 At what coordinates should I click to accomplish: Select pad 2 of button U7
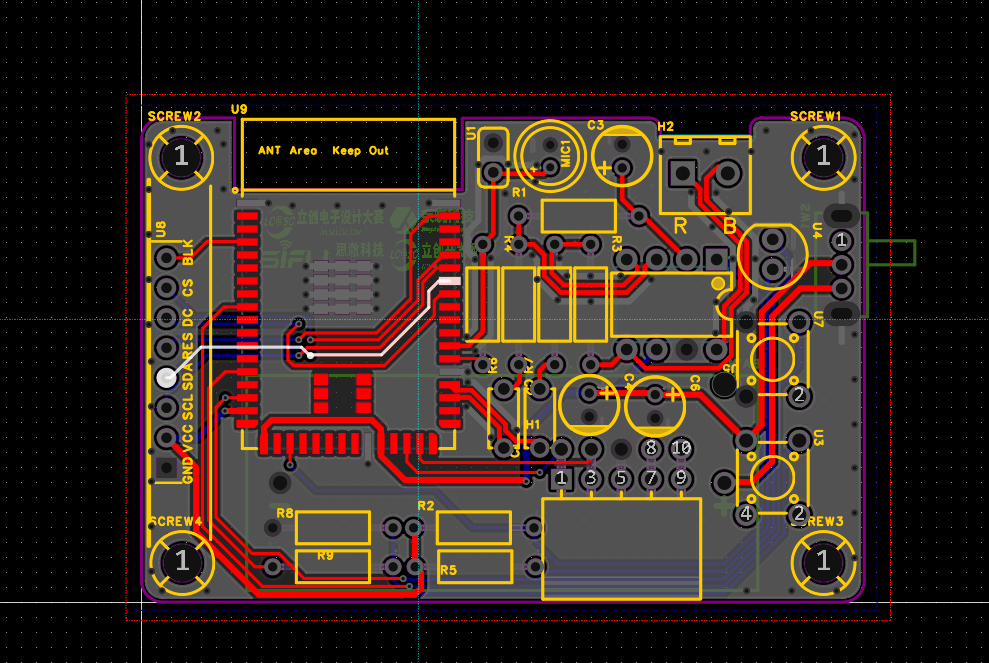799,396
